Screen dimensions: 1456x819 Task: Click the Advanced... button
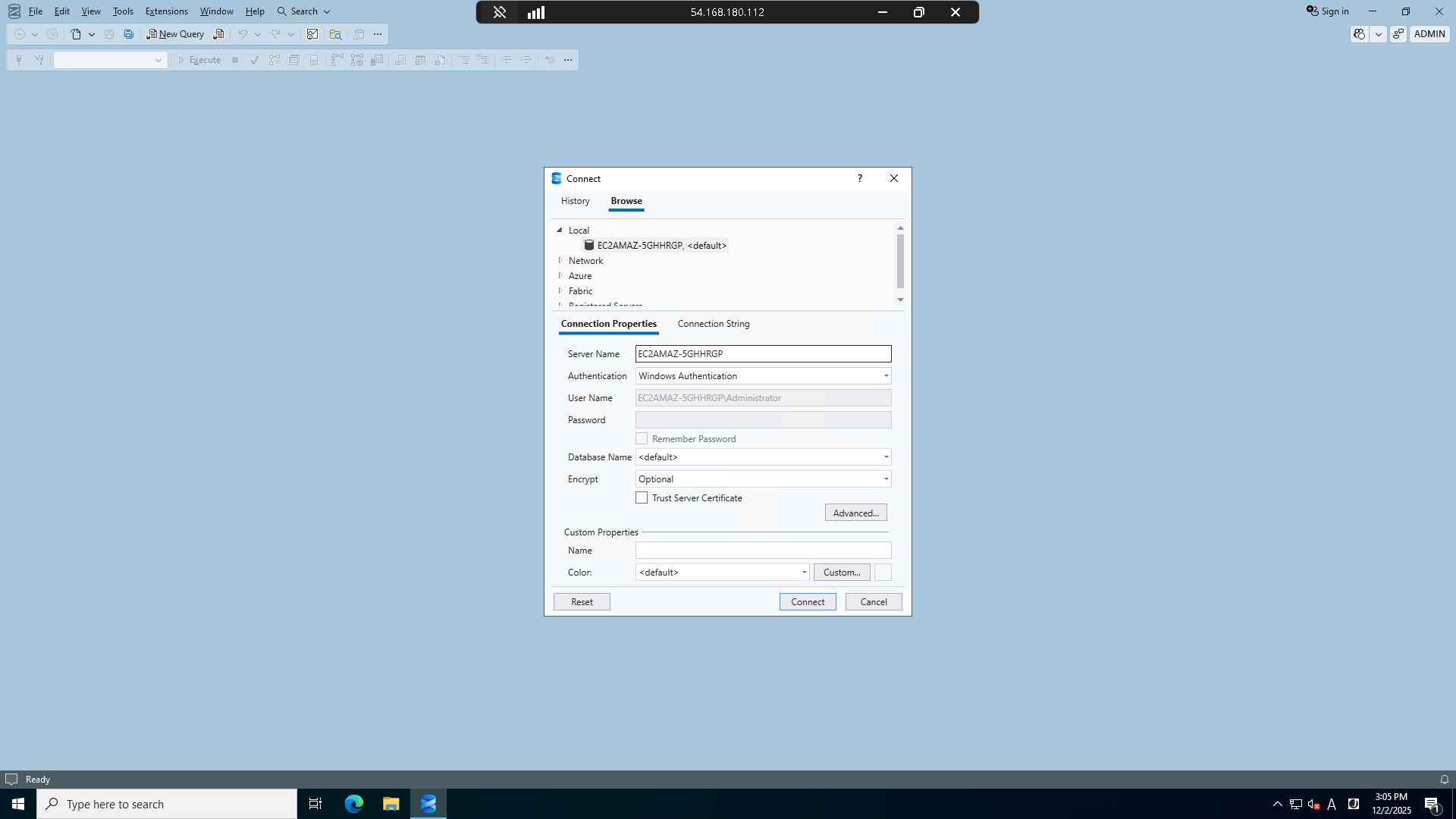[855, 513]
